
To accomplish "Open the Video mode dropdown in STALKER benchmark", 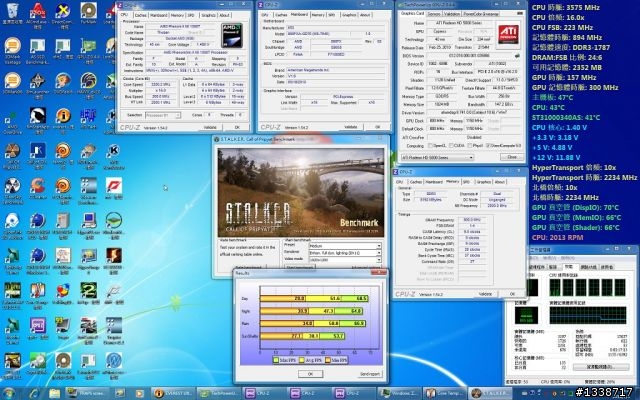I will point(345,260).
